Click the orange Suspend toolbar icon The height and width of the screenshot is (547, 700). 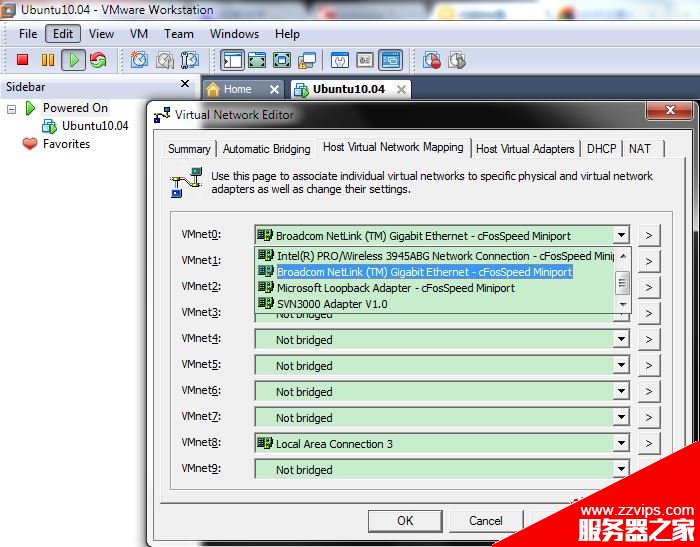tap(48, 60)
